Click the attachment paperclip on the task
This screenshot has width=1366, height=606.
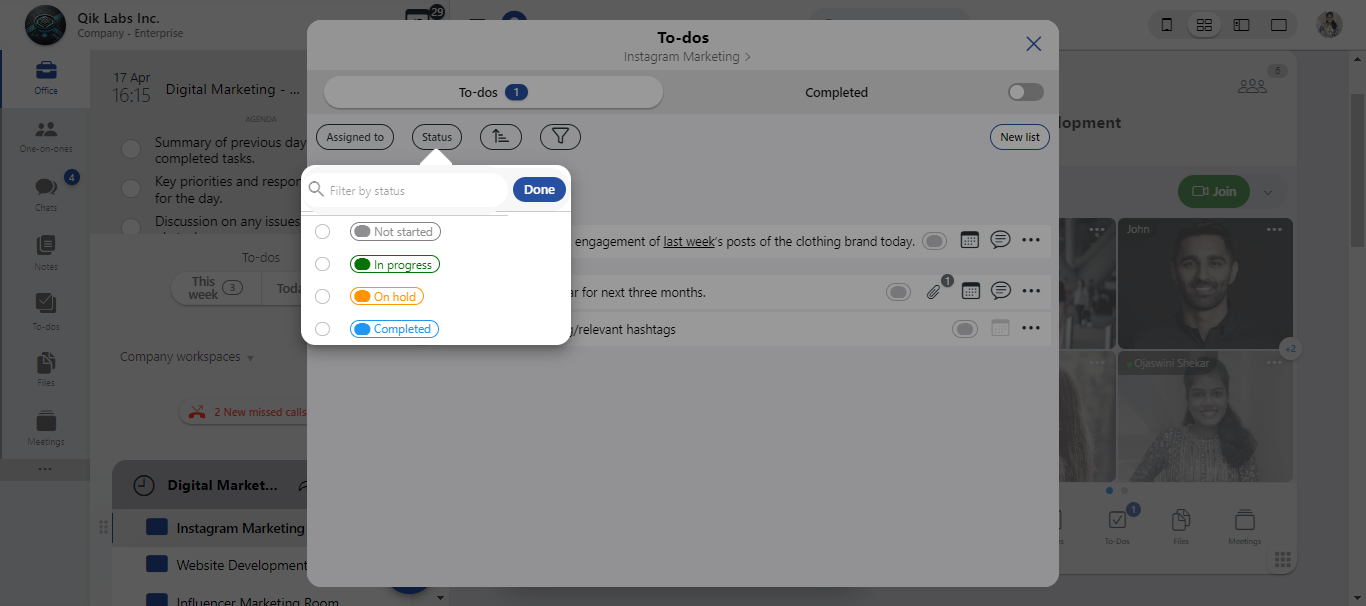(933, 292)
